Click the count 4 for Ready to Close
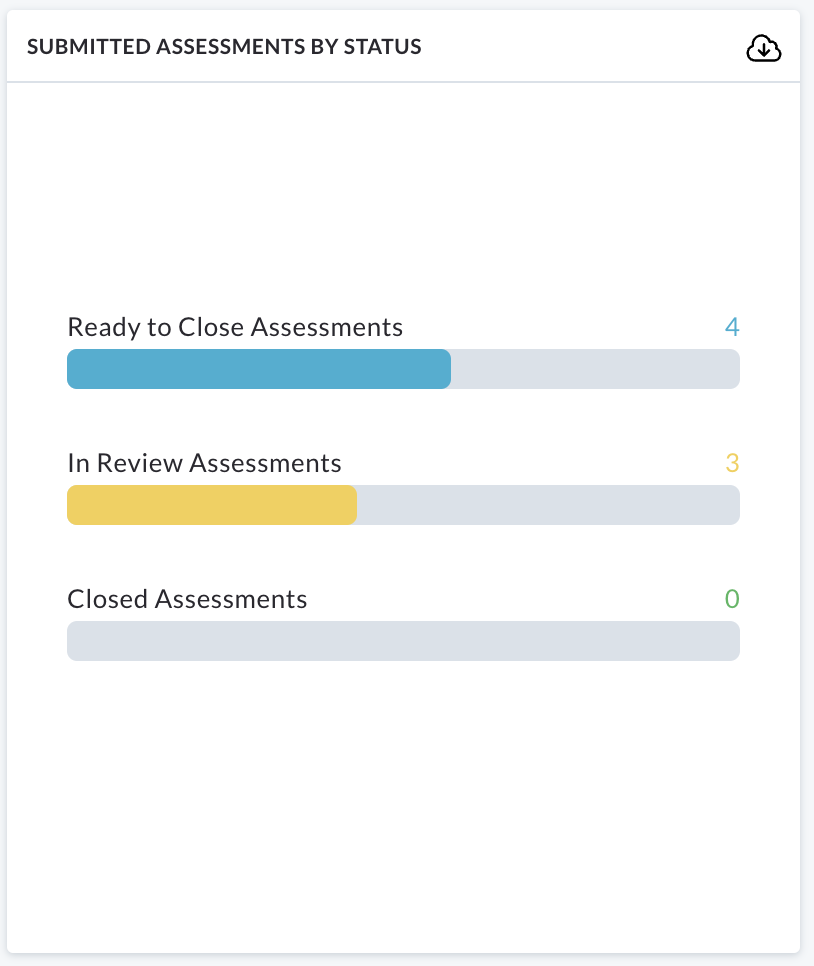 pyautogui.click(x=731, y=327)
